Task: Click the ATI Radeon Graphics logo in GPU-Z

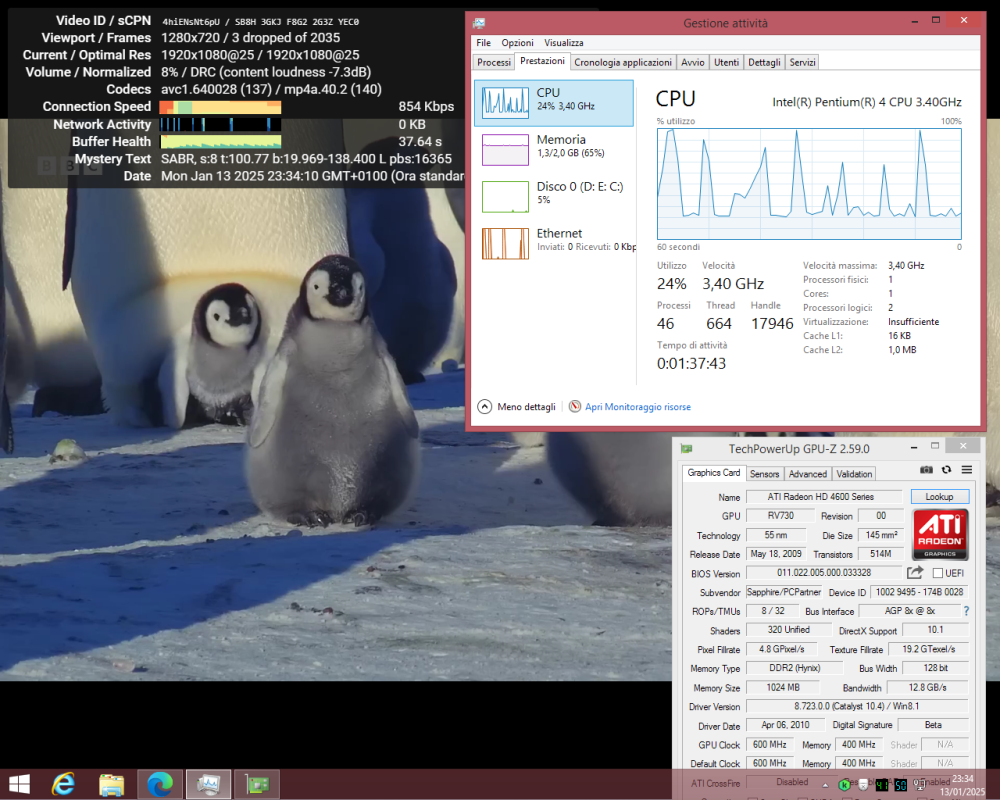Action: pyautogui.click(x=939, y=534)
